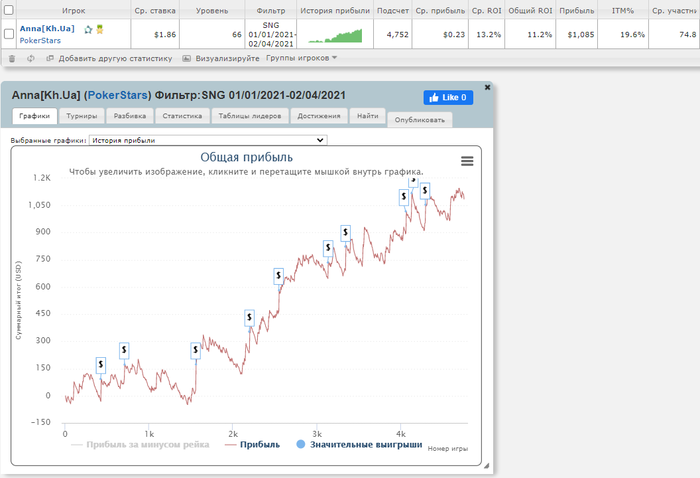Switch to the Графики tab
The height and width of the screenshot is (478, 700).
pos(35,116)
